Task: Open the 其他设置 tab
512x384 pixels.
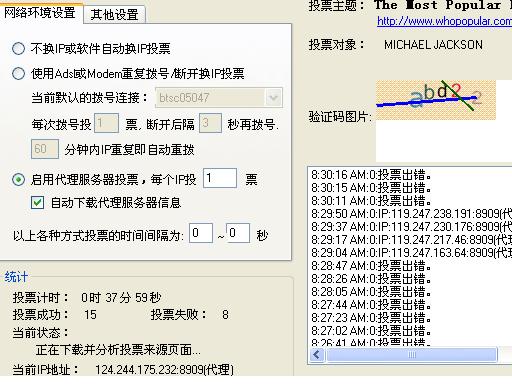Action: point(114,15)
